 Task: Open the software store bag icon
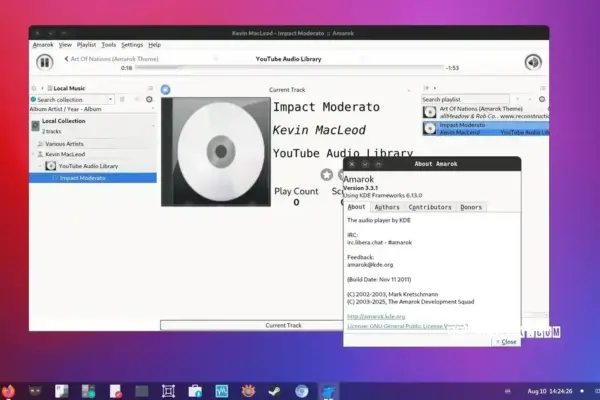195,391
